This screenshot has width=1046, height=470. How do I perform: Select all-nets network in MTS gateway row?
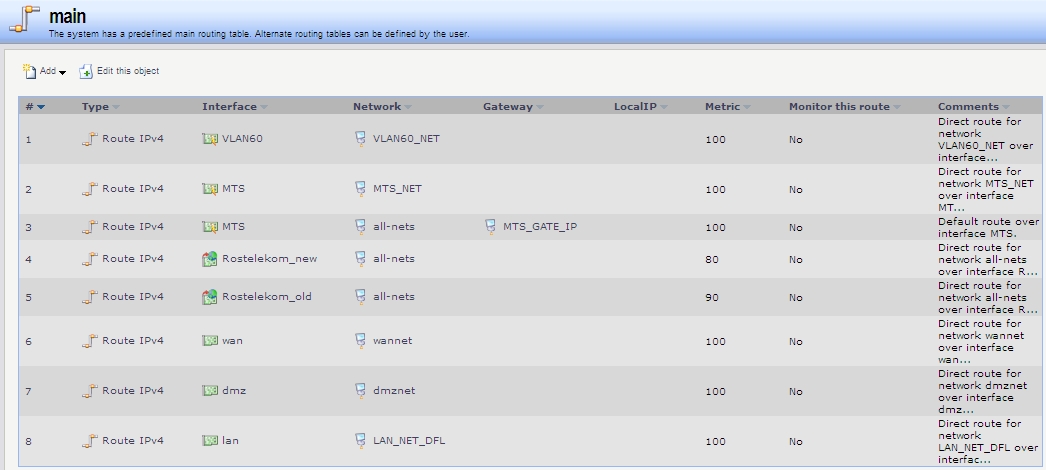click(394, 227)
